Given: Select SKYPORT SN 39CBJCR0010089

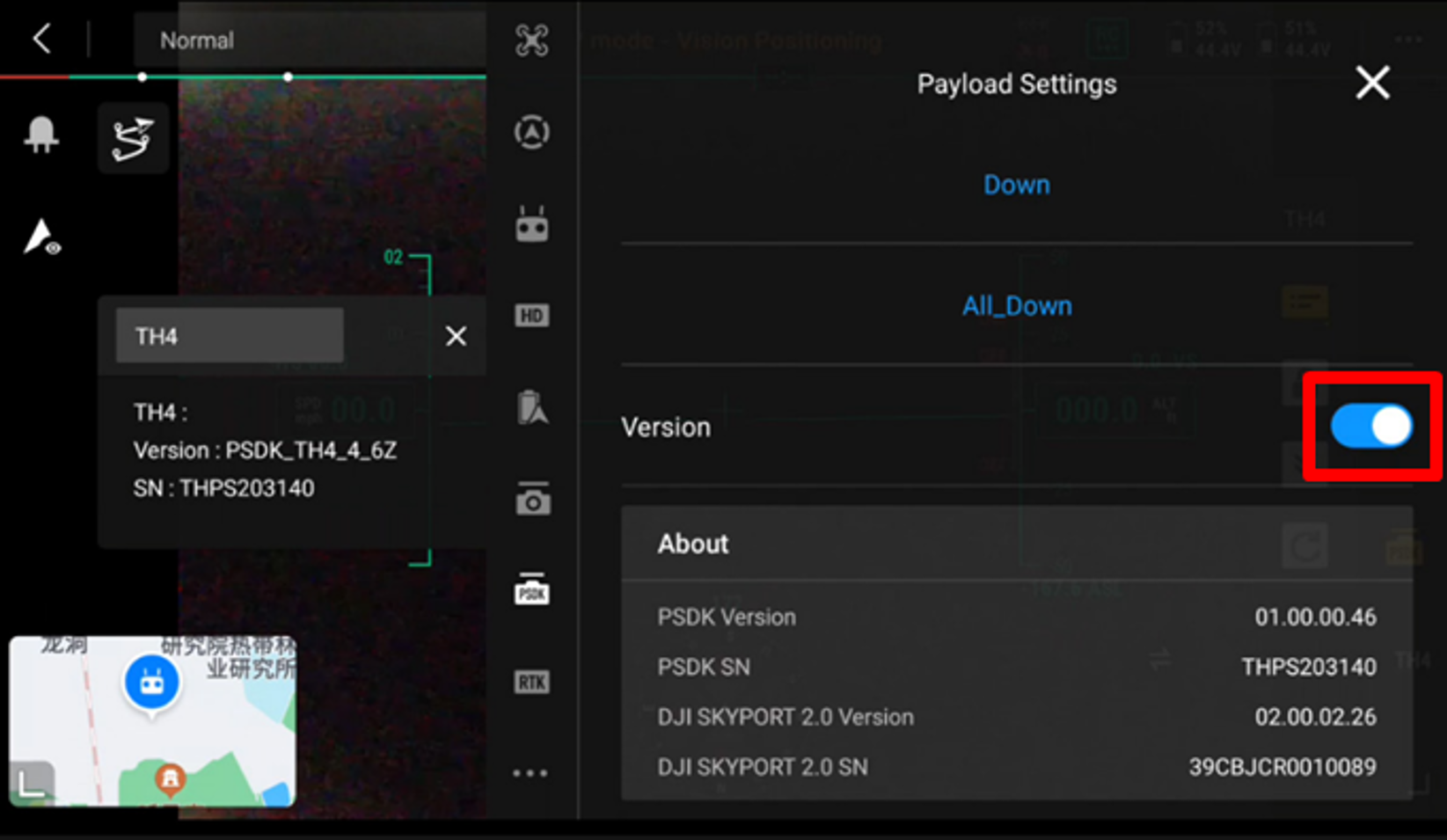Looking at the screenshot, I should tap(1283, 767).
